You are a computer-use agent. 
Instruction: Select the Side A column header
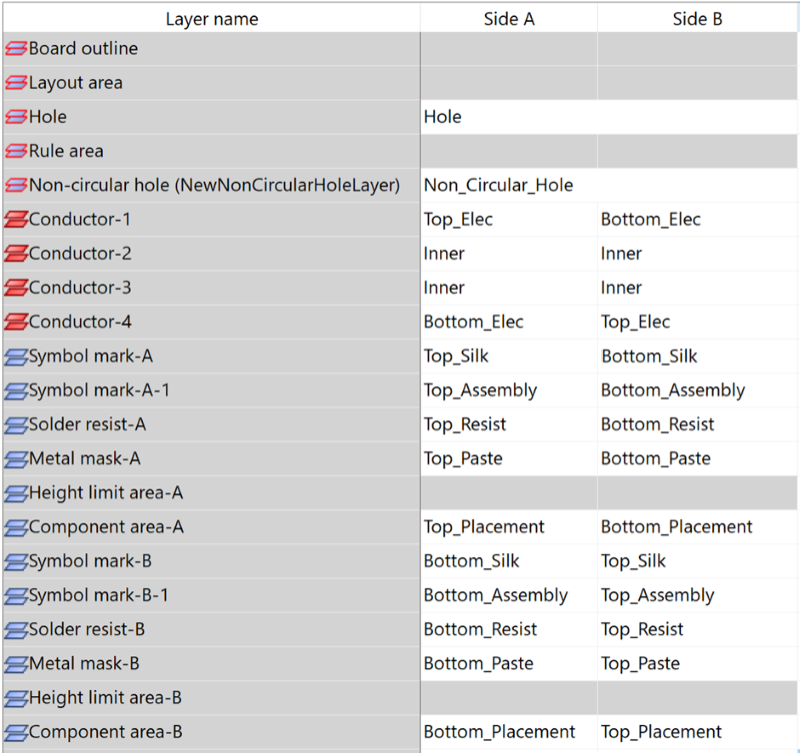coord(509,19)
